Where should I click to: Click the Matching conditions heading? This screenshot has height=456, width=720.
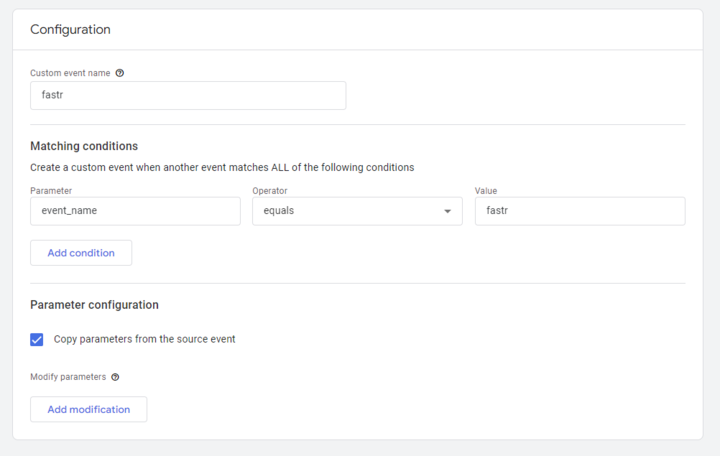84,146
